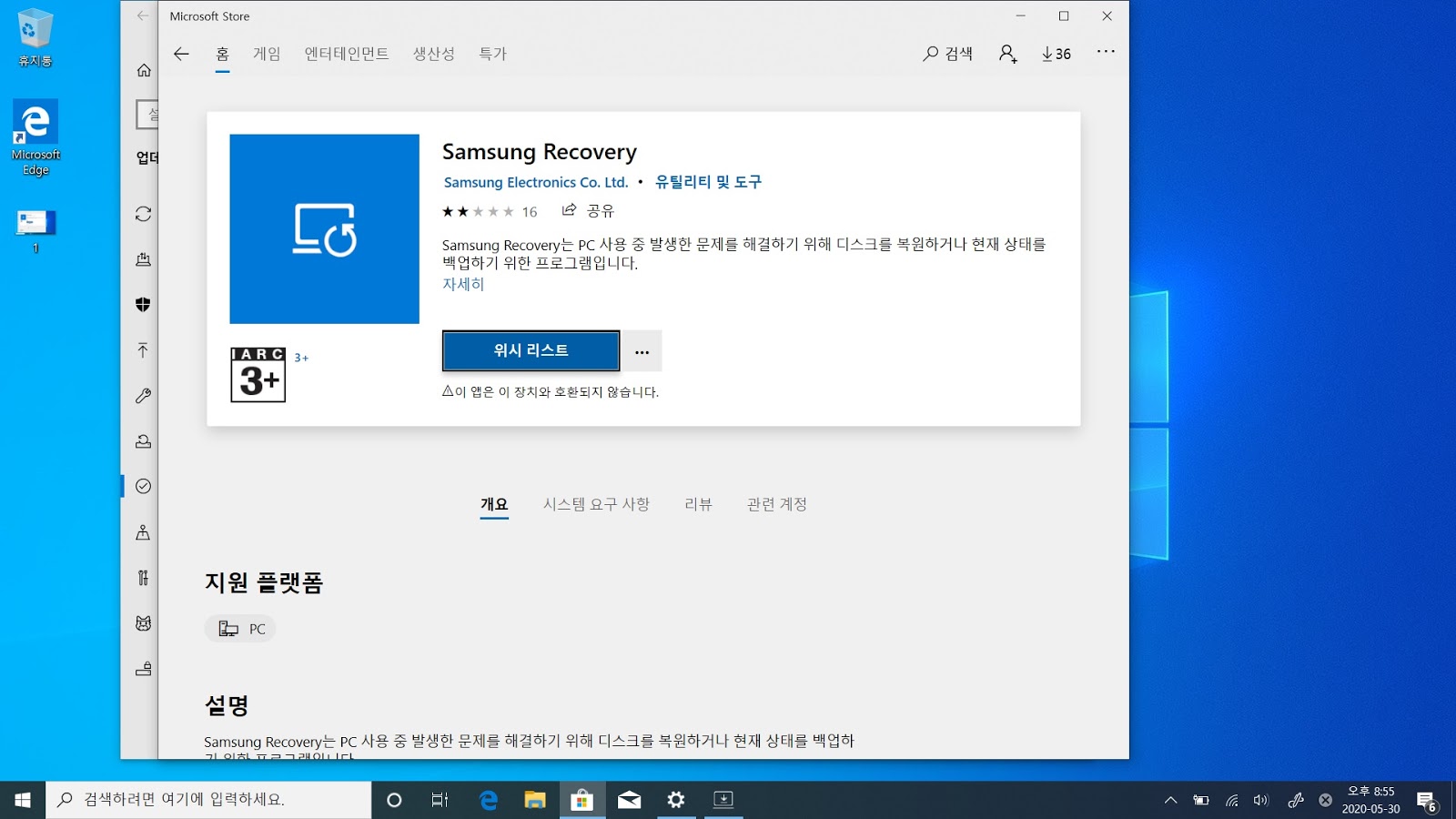
Task: Click the PC platform chip
Action: pos(240,629)
